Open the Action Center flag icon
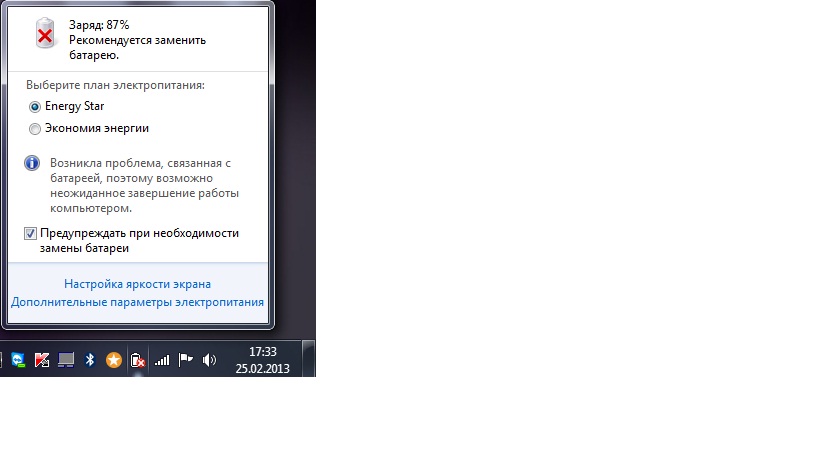Image resolution: width=819 pixels, height=460 pixels. coord(185,359)
